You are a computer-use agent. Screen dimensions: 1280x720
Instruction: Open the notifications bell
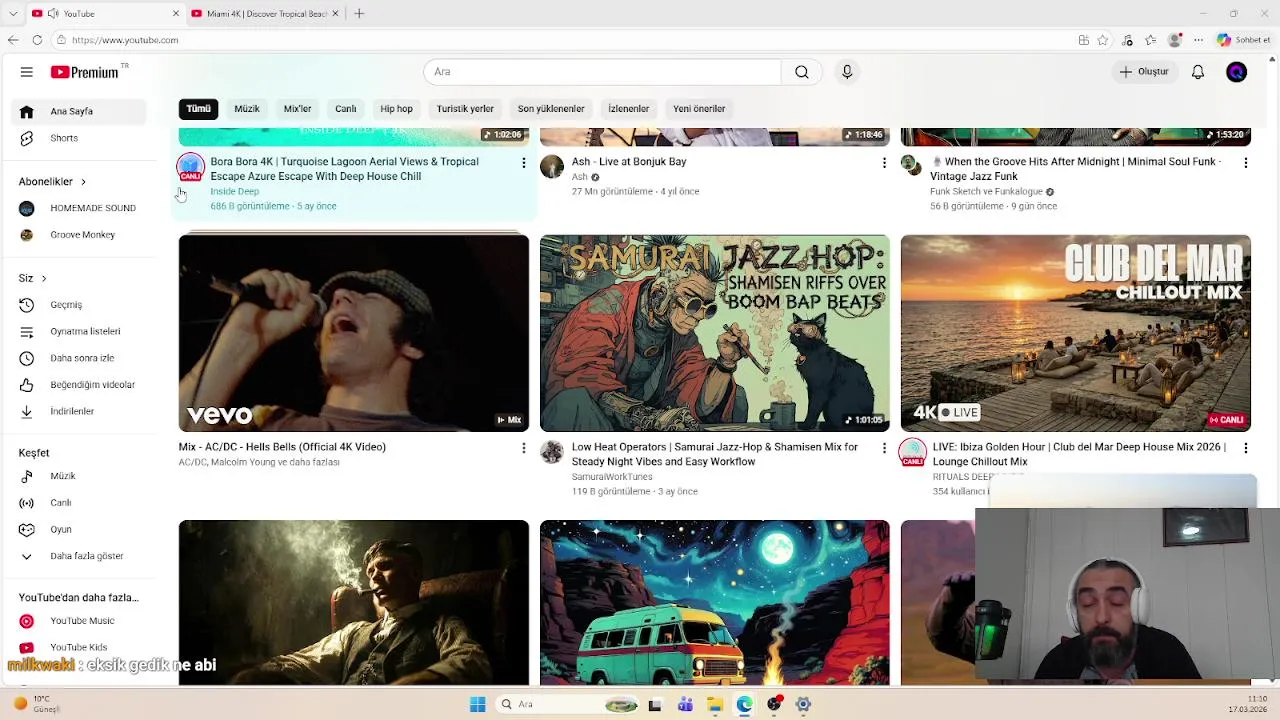pyautogui.click(x=1198, y=72)
